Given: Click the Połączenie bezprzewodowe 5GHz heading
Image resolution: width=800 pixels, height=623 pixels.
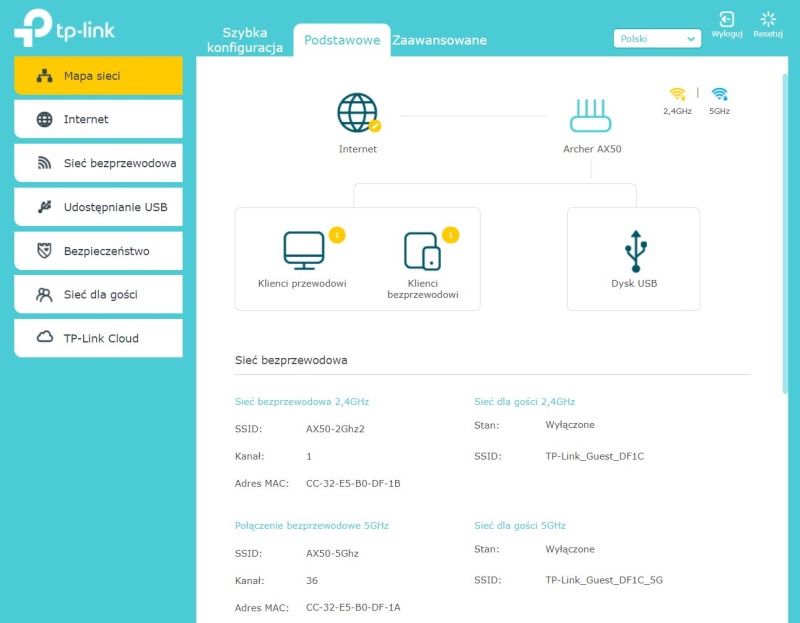Looking at the screenshot, I should [312, 526].
